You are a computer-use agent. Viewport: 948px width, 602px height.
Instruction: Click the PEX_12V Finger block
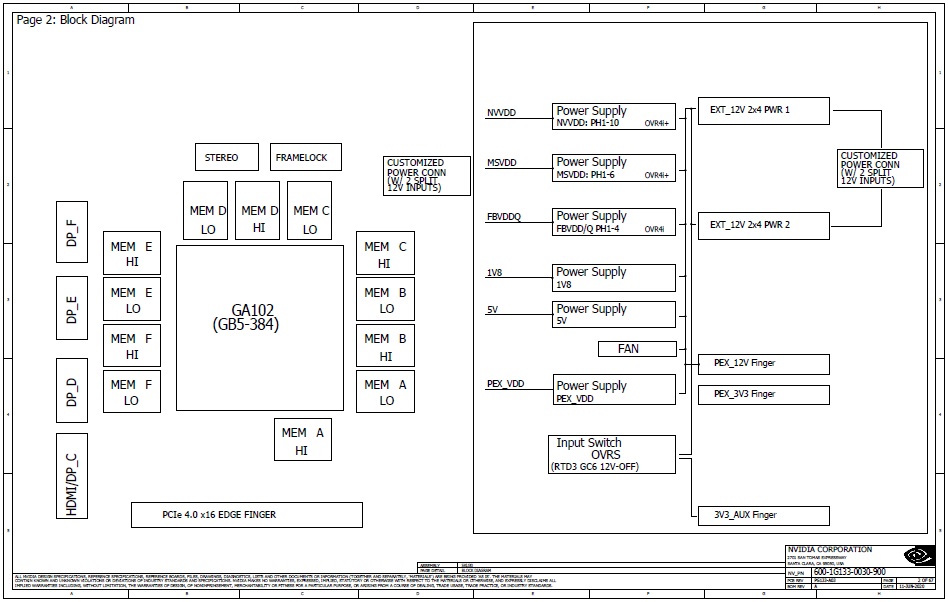click(x=764, y=364)
